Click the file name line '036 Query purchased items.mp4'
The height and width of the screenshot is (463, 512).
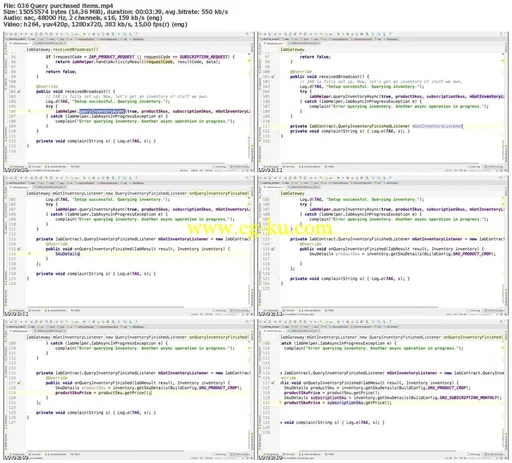(58, 6)
